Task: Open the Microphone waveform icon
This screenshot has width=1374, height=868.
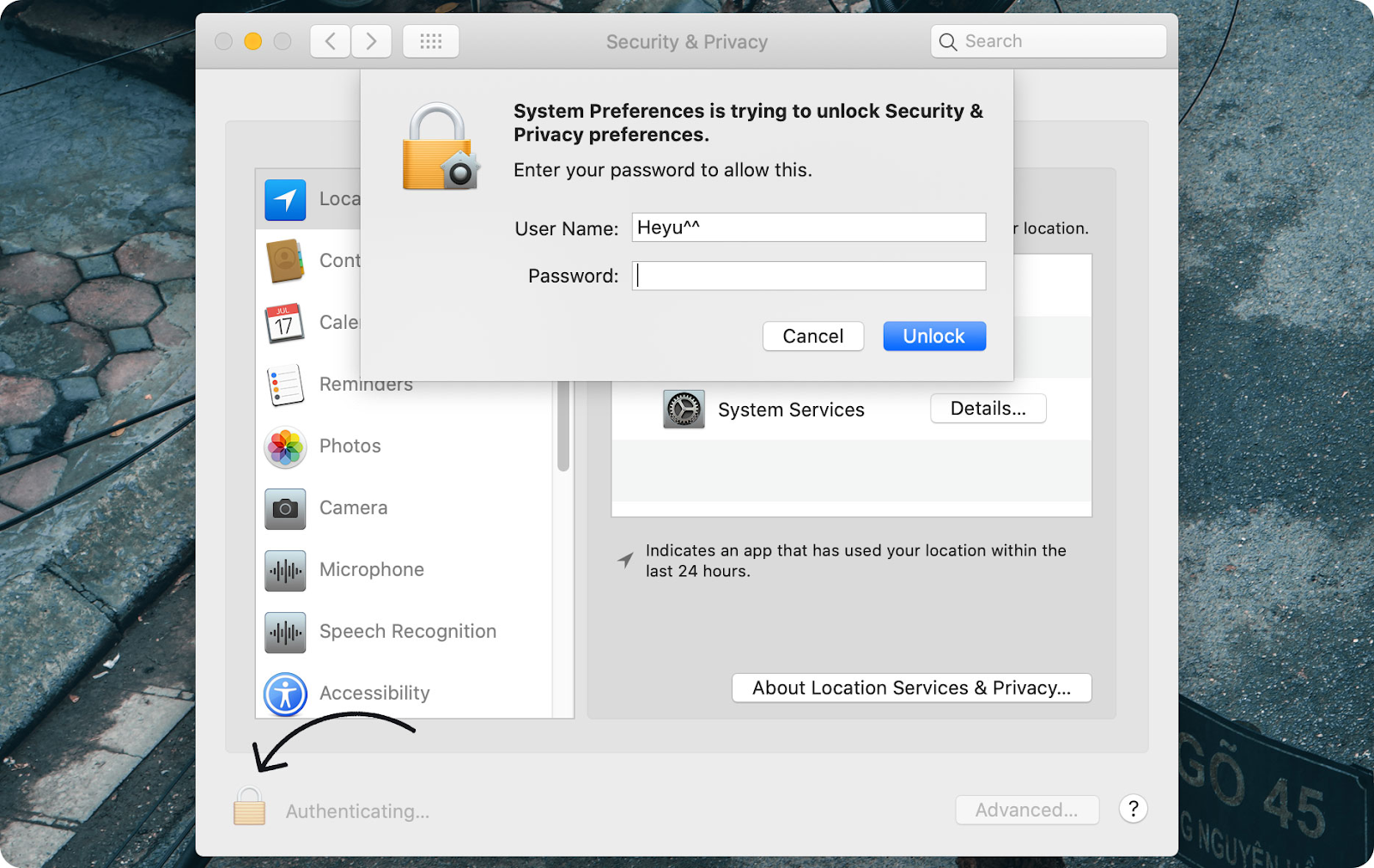Action: point(285,570)
